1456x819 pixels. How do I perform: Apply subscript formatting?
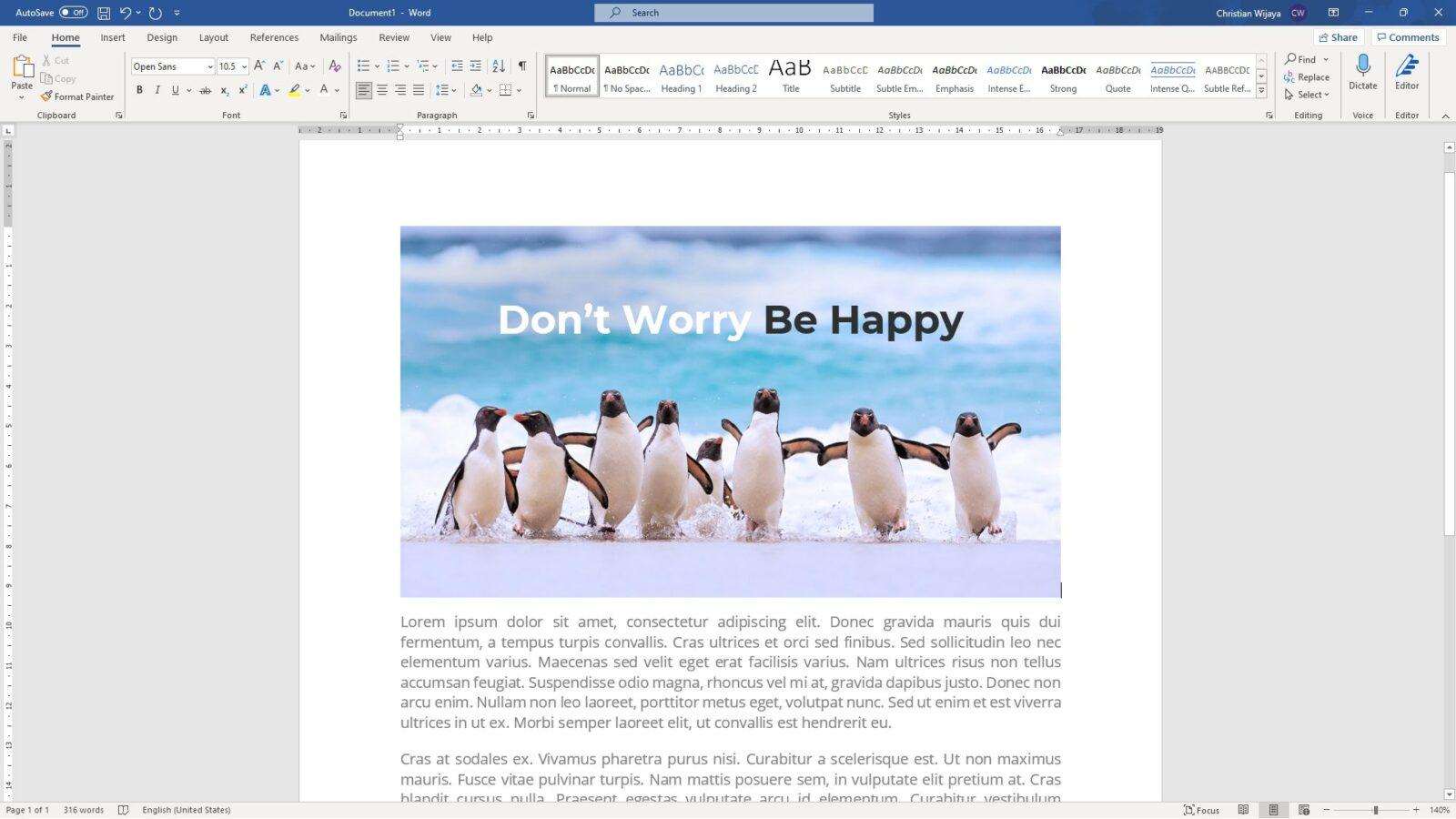pyautogui.click(x=224, y=89)
